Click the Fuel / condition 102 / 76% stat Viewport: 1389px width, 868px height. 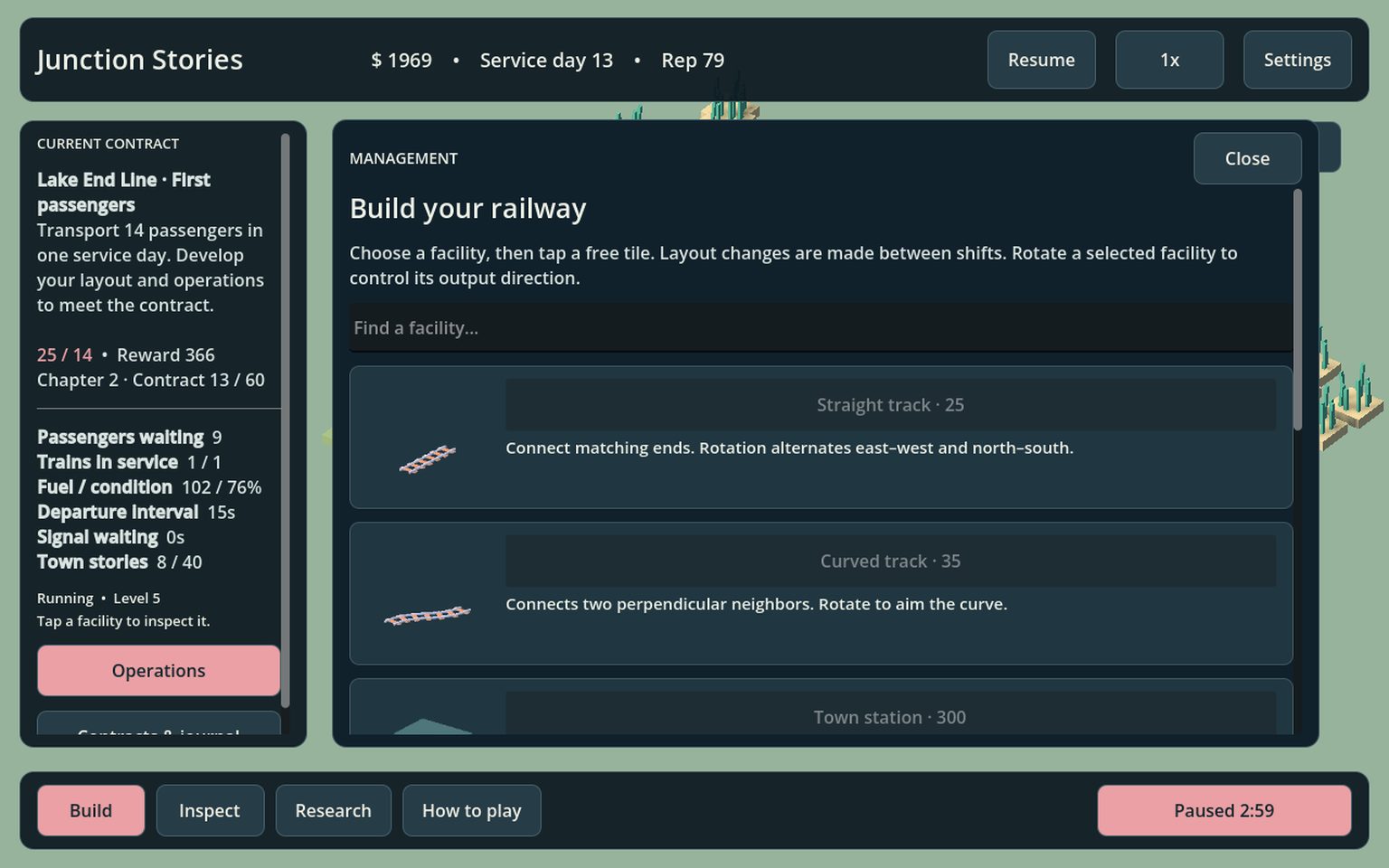tap(149, 487)
